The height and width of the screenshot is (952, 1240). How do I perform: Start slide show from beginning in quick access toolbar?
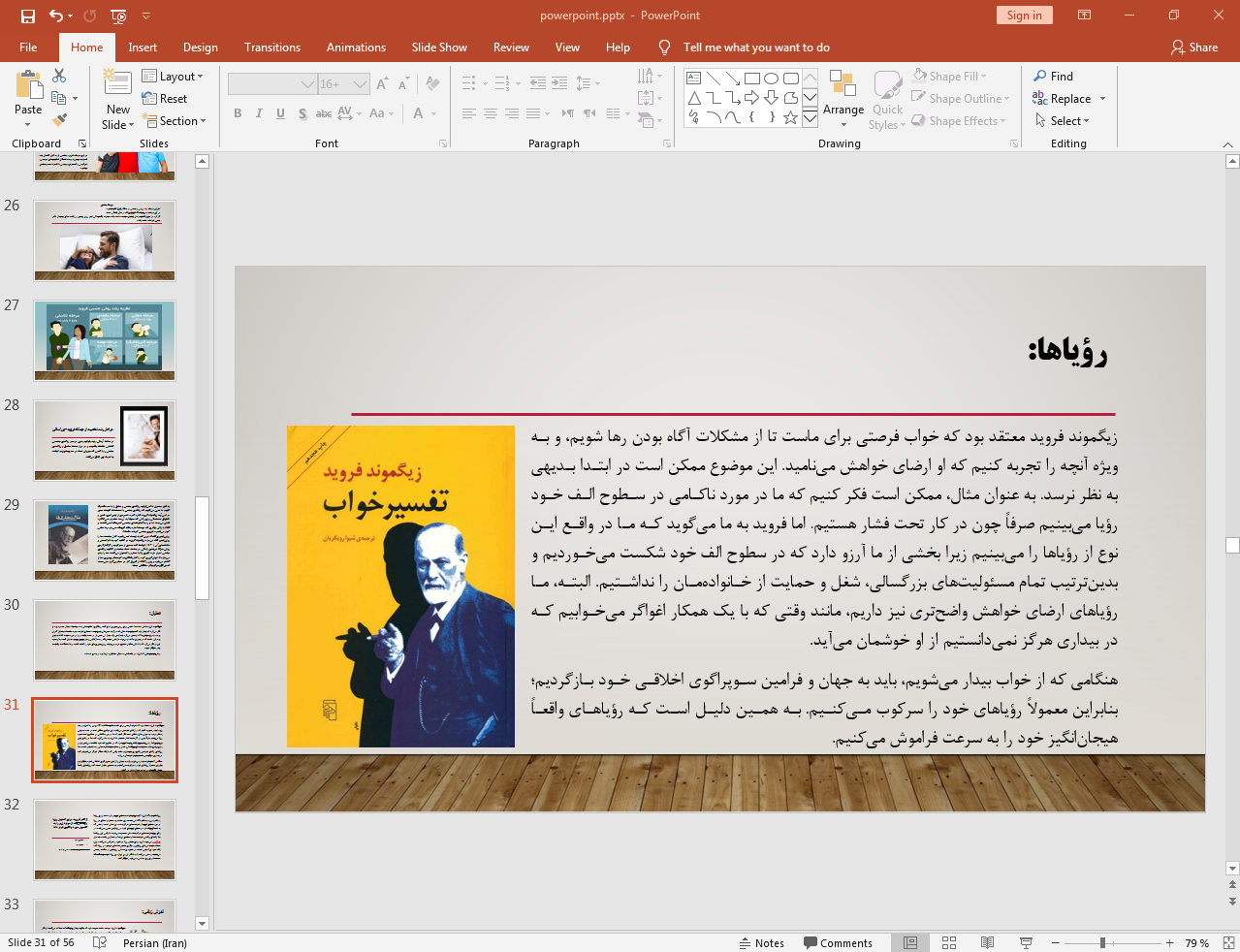tap(118, 16)
